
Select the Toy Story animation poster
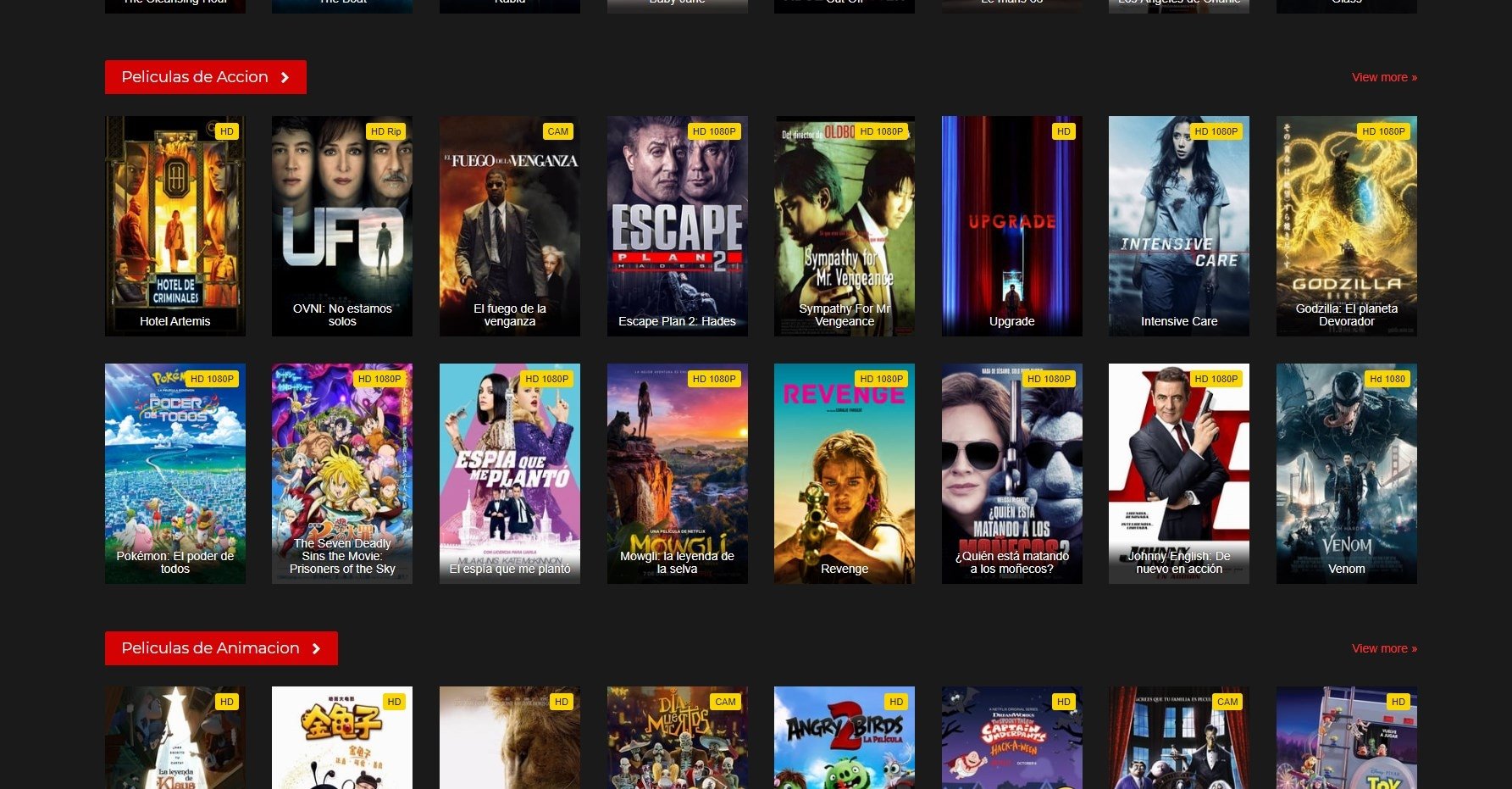point(1347,737)
